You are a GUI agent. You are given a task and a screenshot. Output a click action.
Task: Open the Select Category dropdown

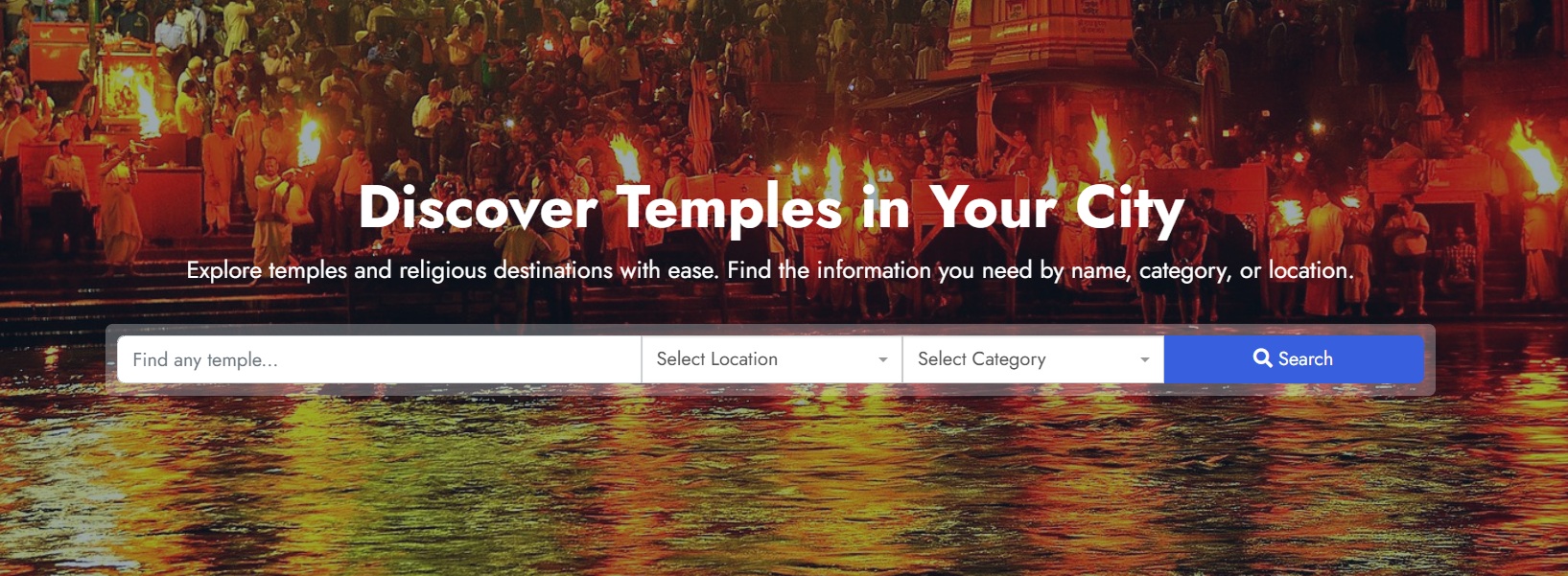1033,359
